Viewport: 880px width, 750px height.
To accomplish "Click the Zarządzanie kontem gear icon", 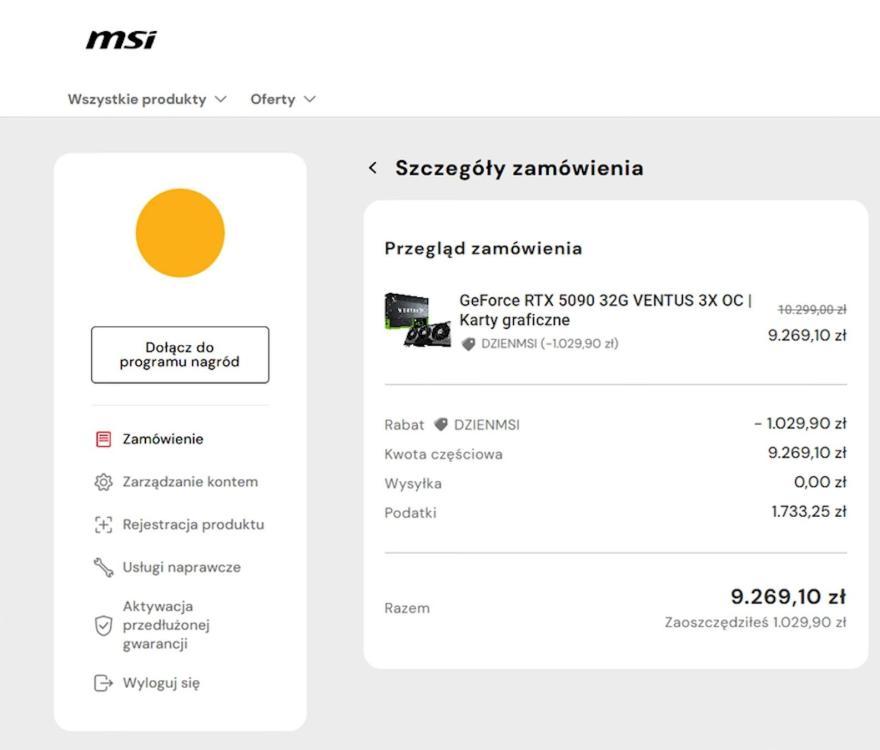I will tap(103, 482).
